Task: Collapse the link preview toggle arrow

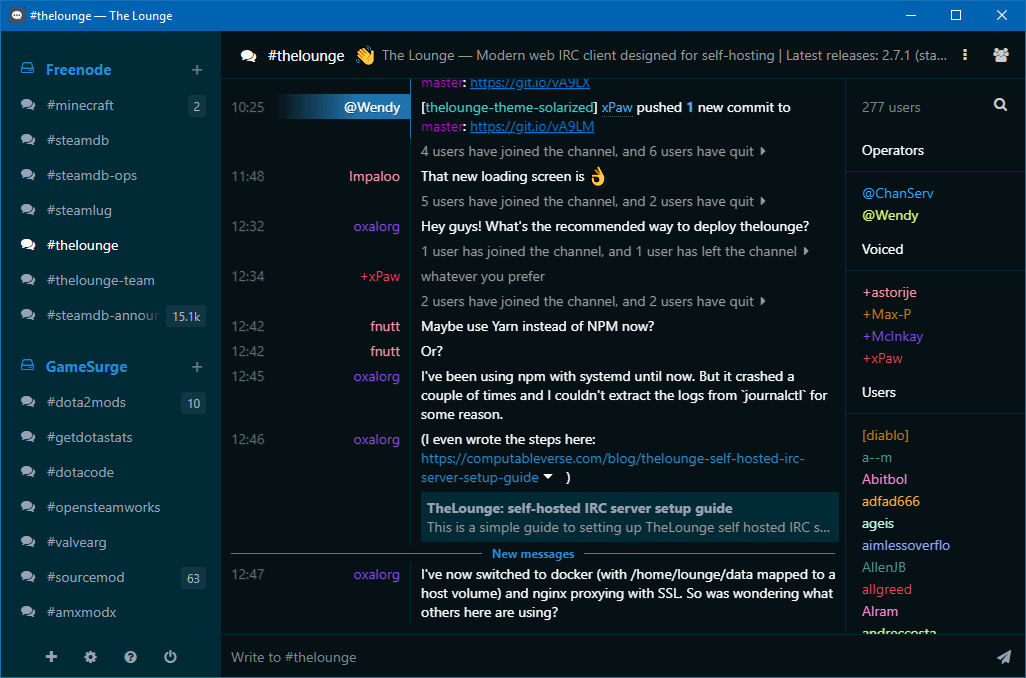Action: click(548, 478)
